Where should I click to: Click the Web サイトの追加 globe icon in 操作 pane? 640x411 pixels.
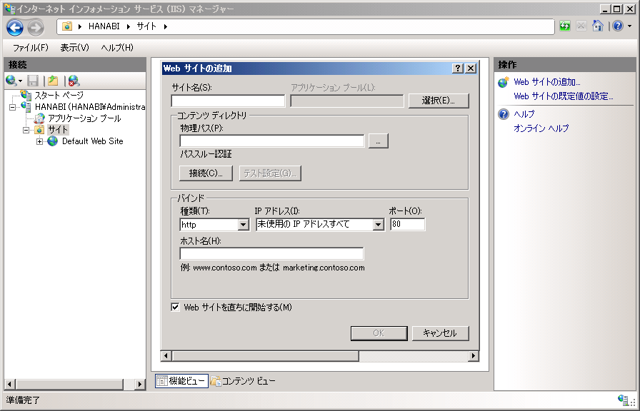click(x=504, y=82)
